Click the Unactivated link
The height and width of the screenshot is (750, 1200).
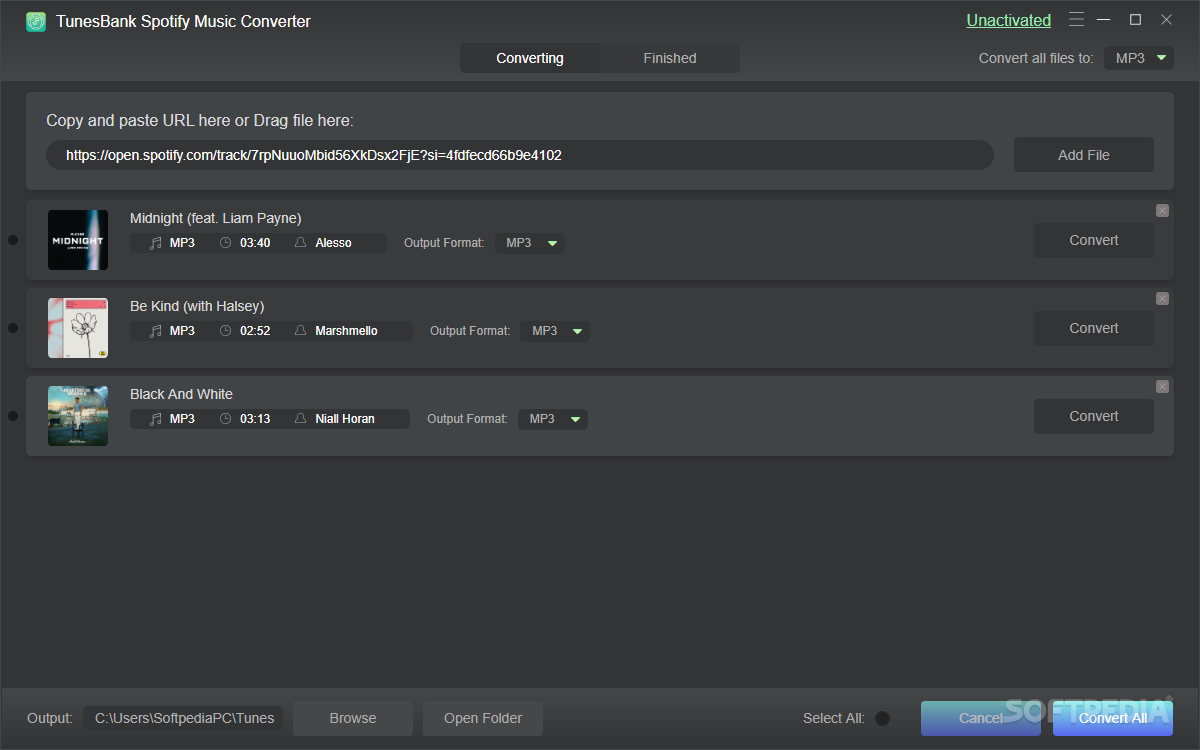[1008, 20]
